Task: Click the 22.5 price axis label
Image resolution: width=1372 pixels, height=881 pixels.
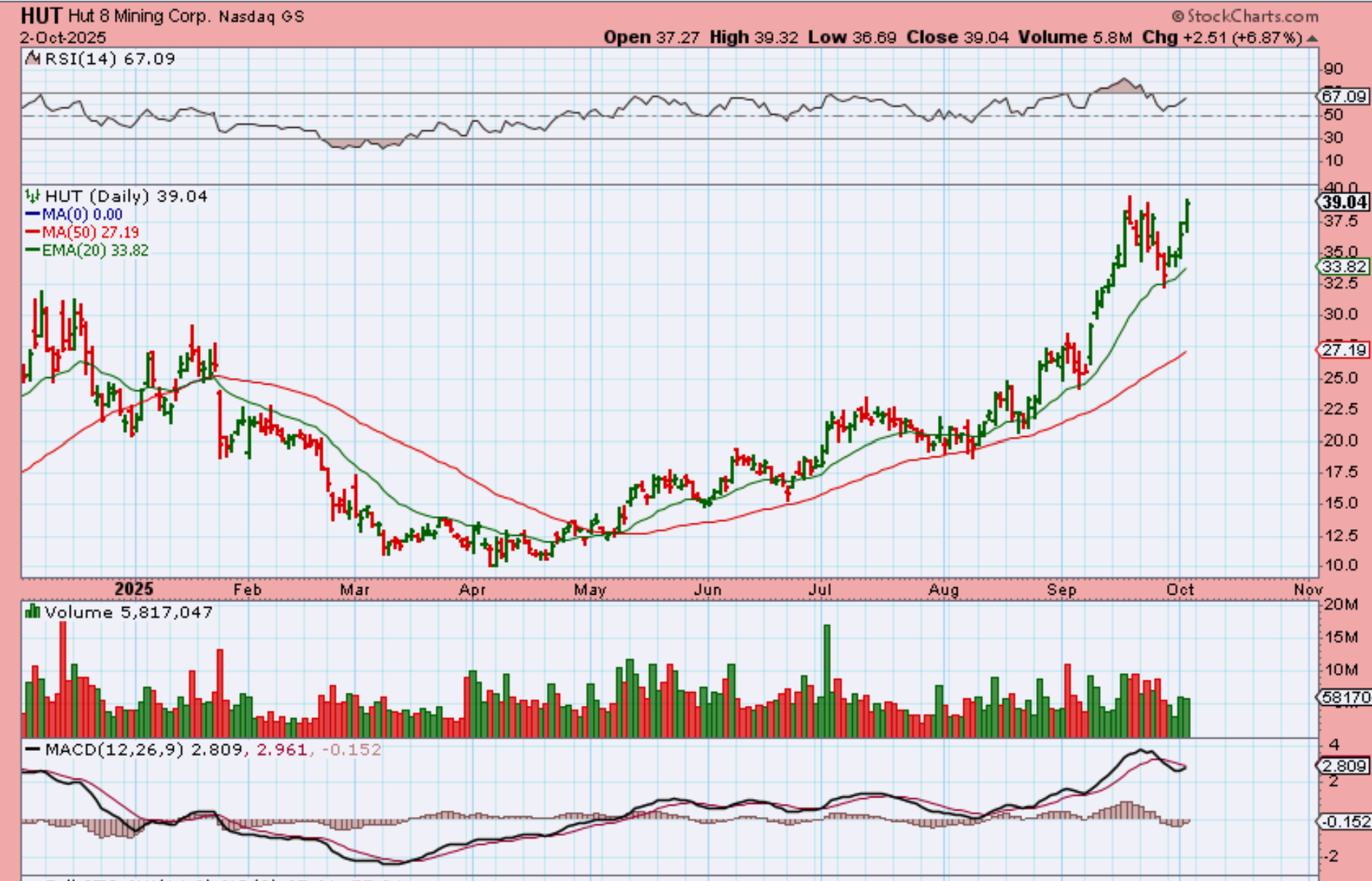Action: pyautogui.click(x=1341, y=409)
